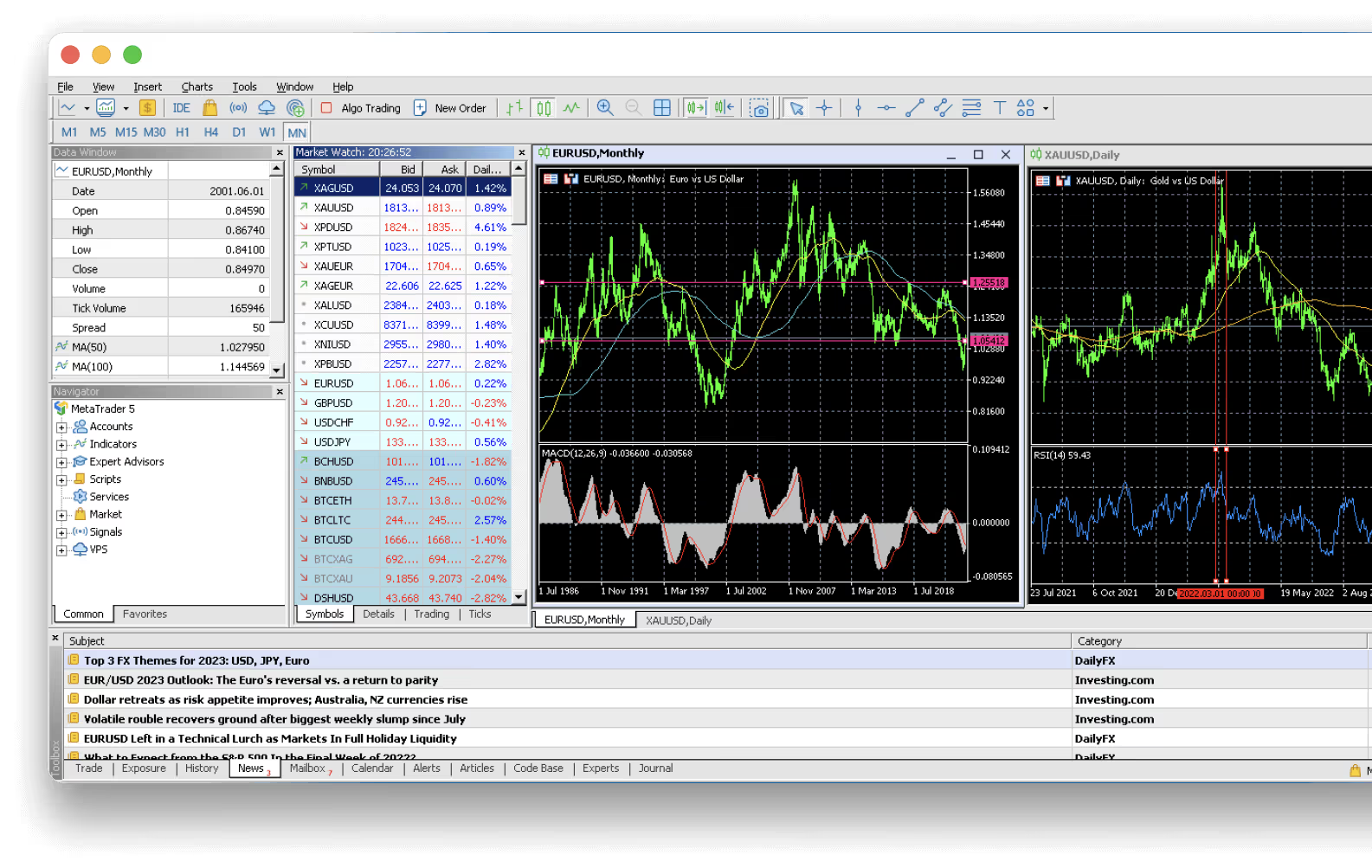Viewport: 1372px width, 868px height.
Task: Select the D1 timeframe
Action: (x=239, y=132)
